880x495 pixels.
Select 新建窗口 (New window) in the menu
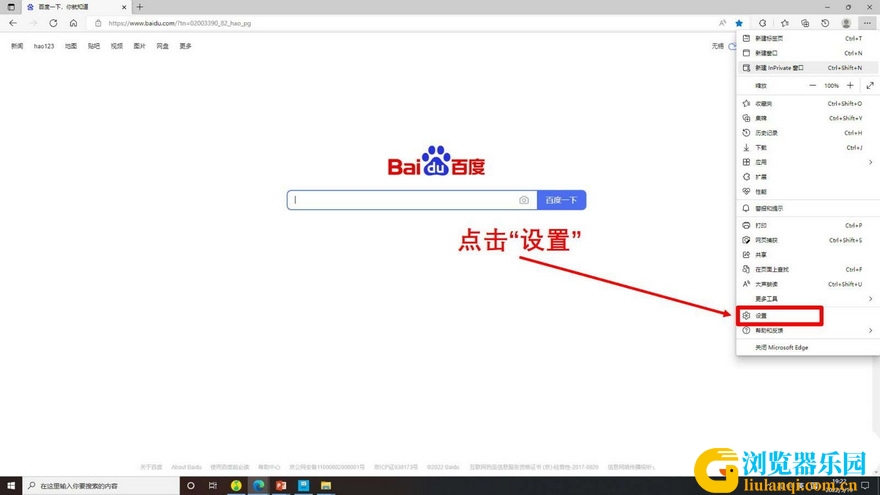[x=808, y=53]
